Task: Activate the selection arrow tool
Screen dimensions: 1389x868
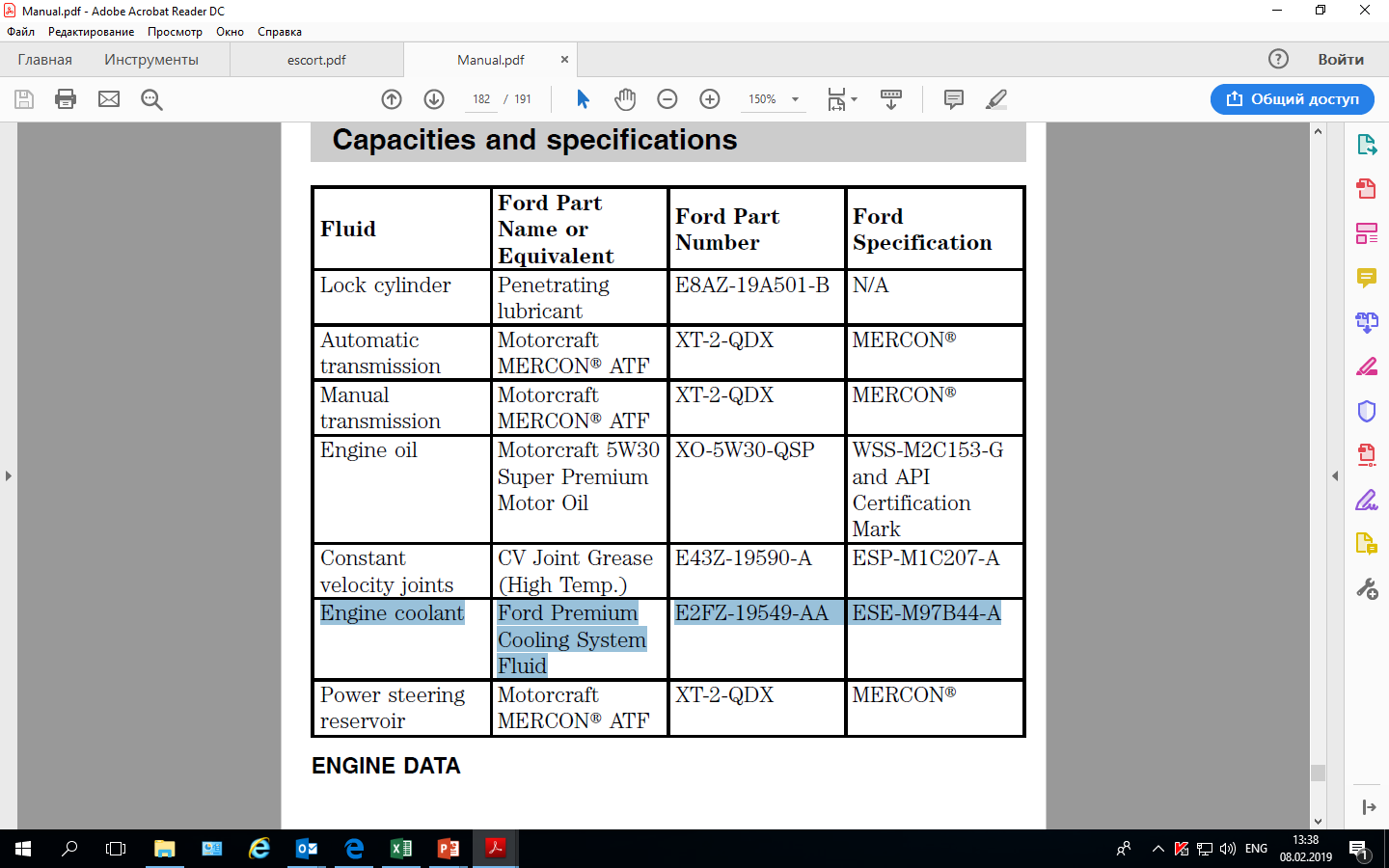Action: [x=583, y=99]
